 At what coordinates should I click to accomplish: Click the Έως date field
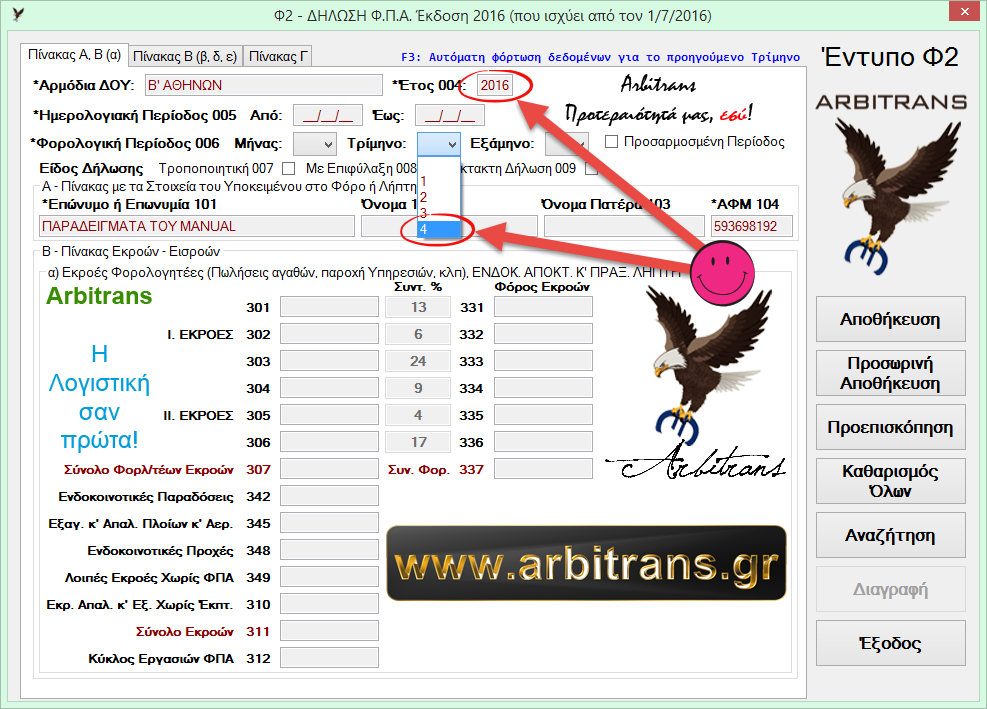pyautogui.click(x=451, y=115)
